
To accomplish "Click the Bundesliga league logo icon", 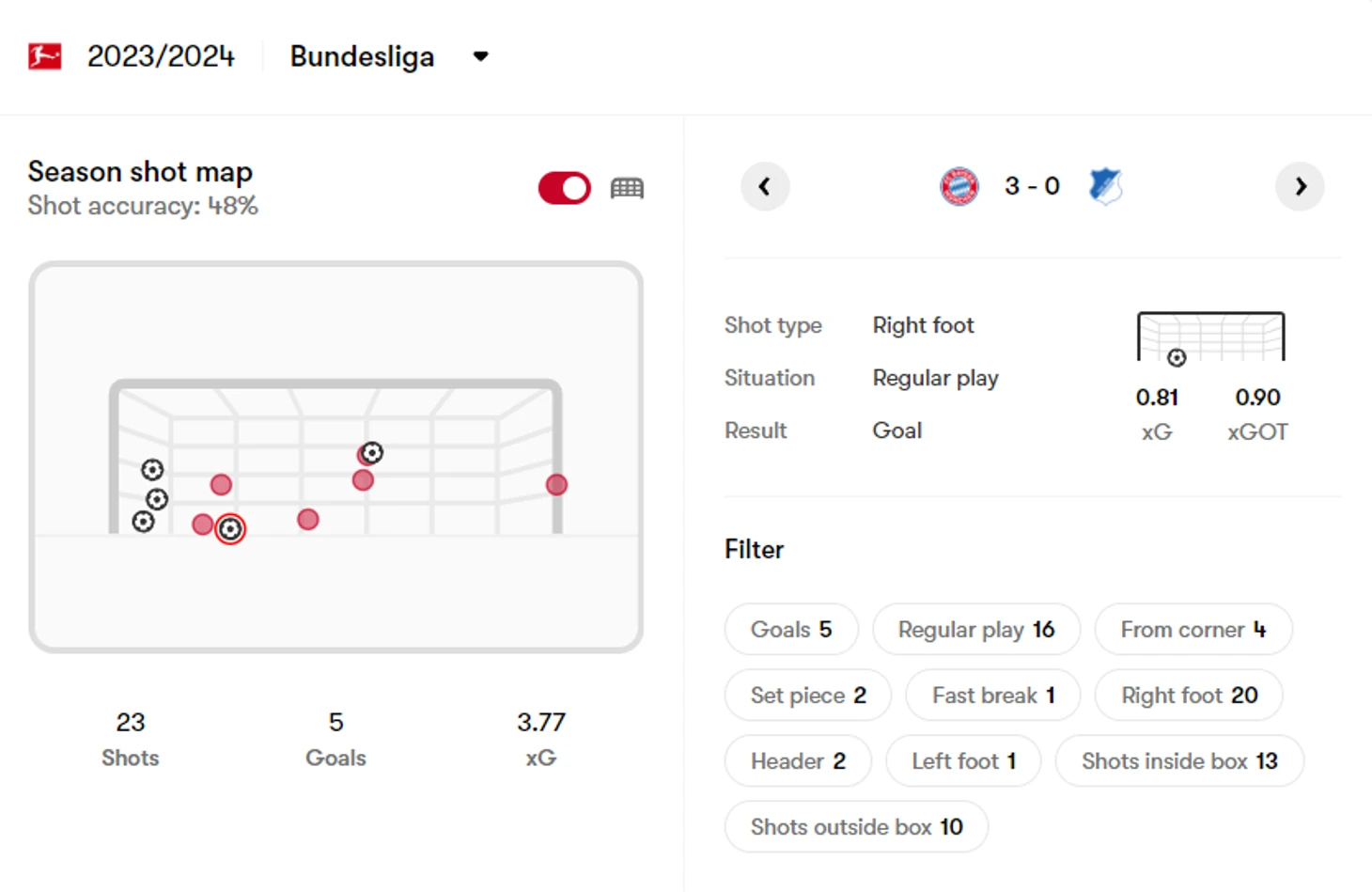I will tap(44, 56).
